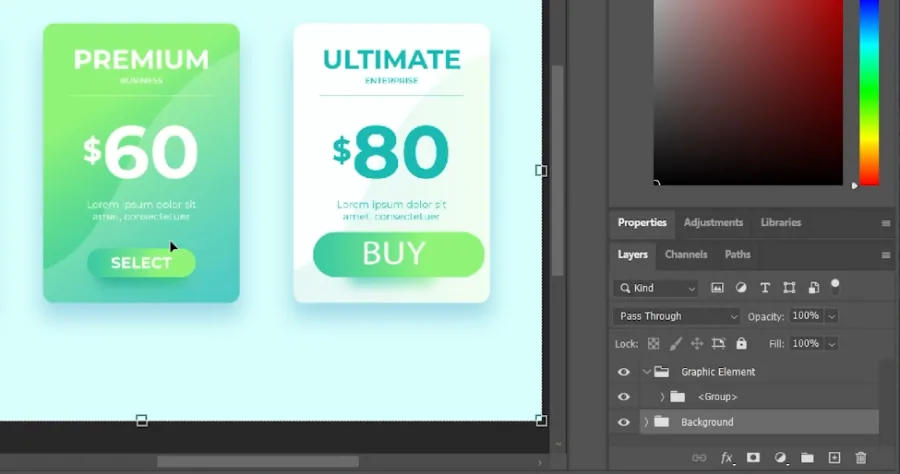This screenshot has width=900, height=474.
Task: Filter layers by pixel layer icon
Action: click(717, 288)
